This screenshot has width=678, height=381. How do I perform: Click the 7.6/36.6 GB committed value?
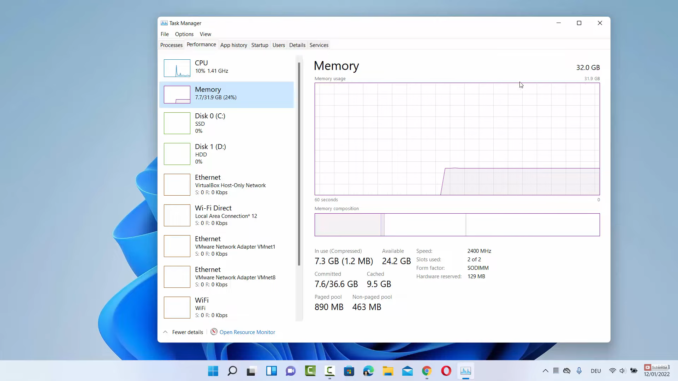(336, 284)
